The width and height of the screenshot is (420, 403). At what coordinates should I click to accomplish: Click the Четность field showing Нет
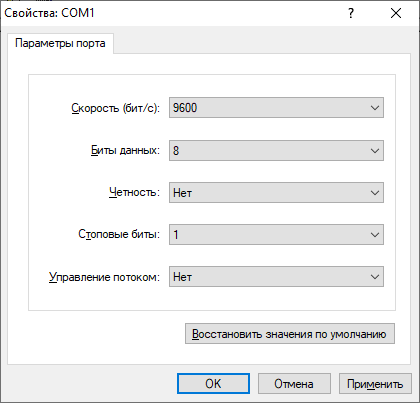pos(276,193)
